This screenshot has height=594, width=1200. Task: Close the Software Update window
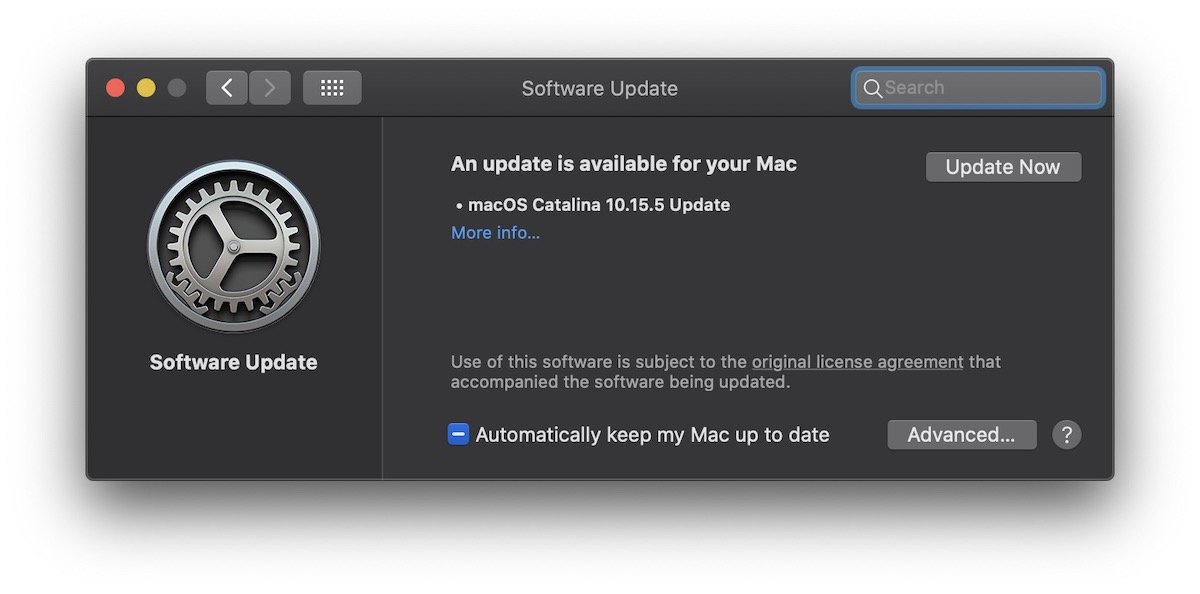pyautogui.click(x=116, y=88)
